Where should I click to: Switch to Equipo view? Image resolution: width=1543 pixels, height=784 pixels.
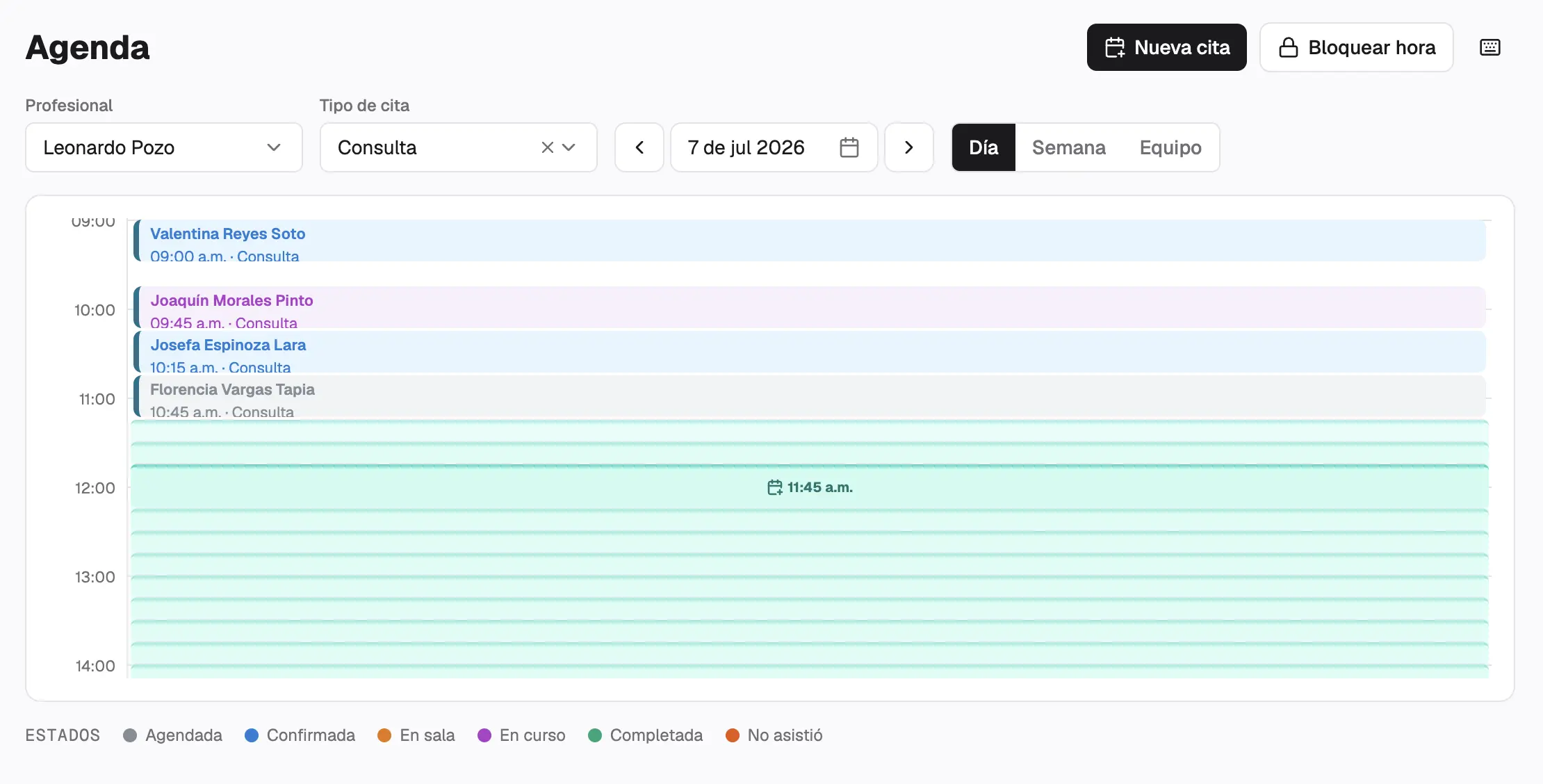(x=1170, y=147)
